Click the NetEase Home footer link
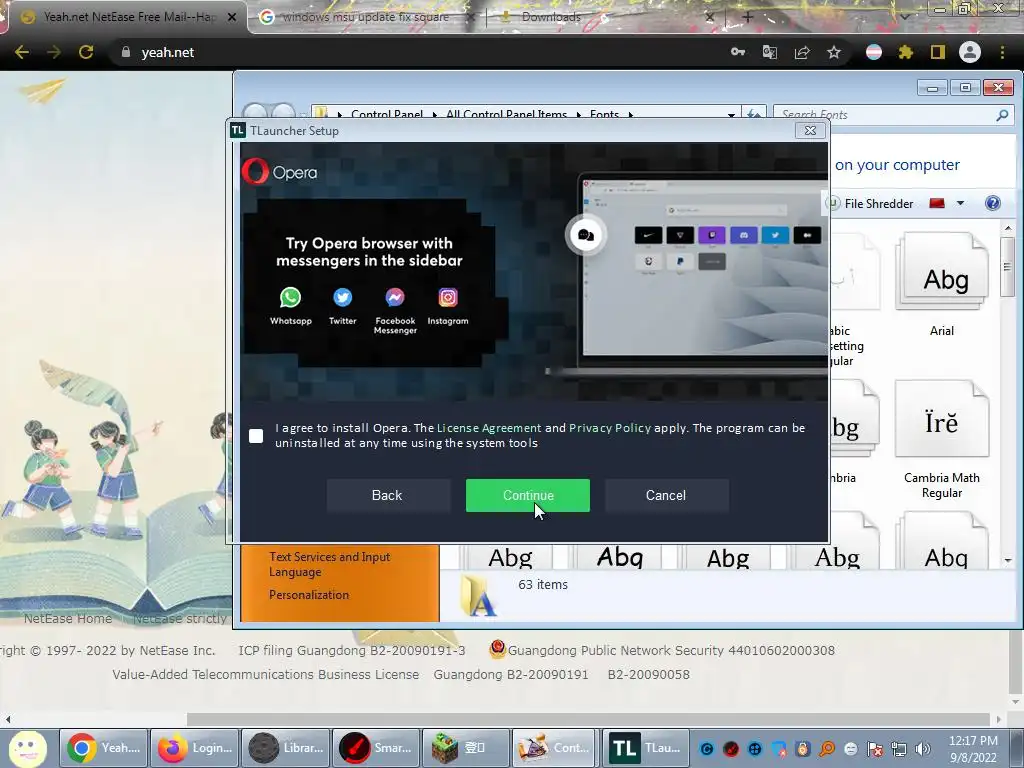The width and height of the screenshot is (1024, 768). click(68, 618)
